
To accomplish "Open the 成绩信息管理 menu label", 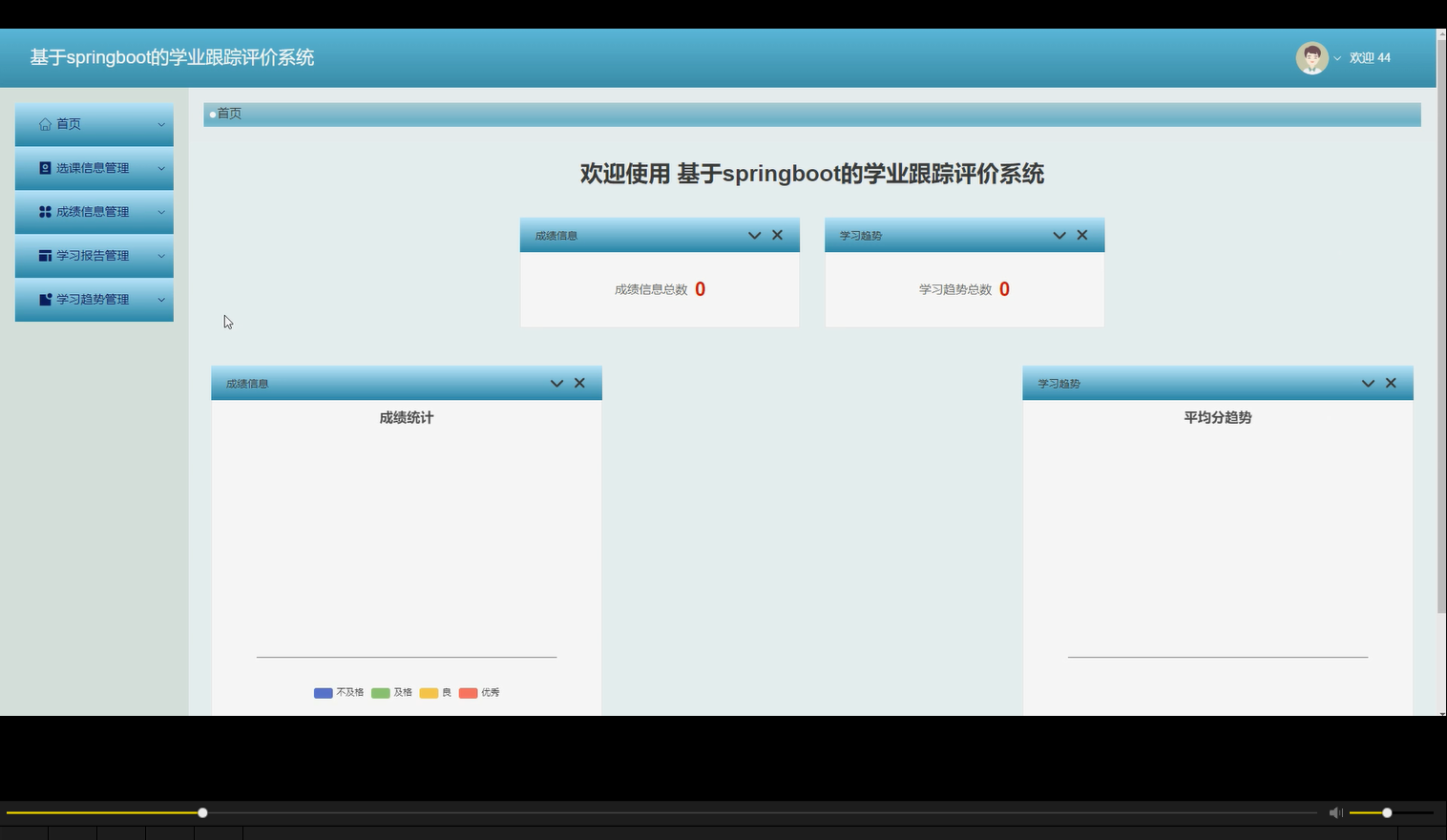I will [x=93, y=212].
